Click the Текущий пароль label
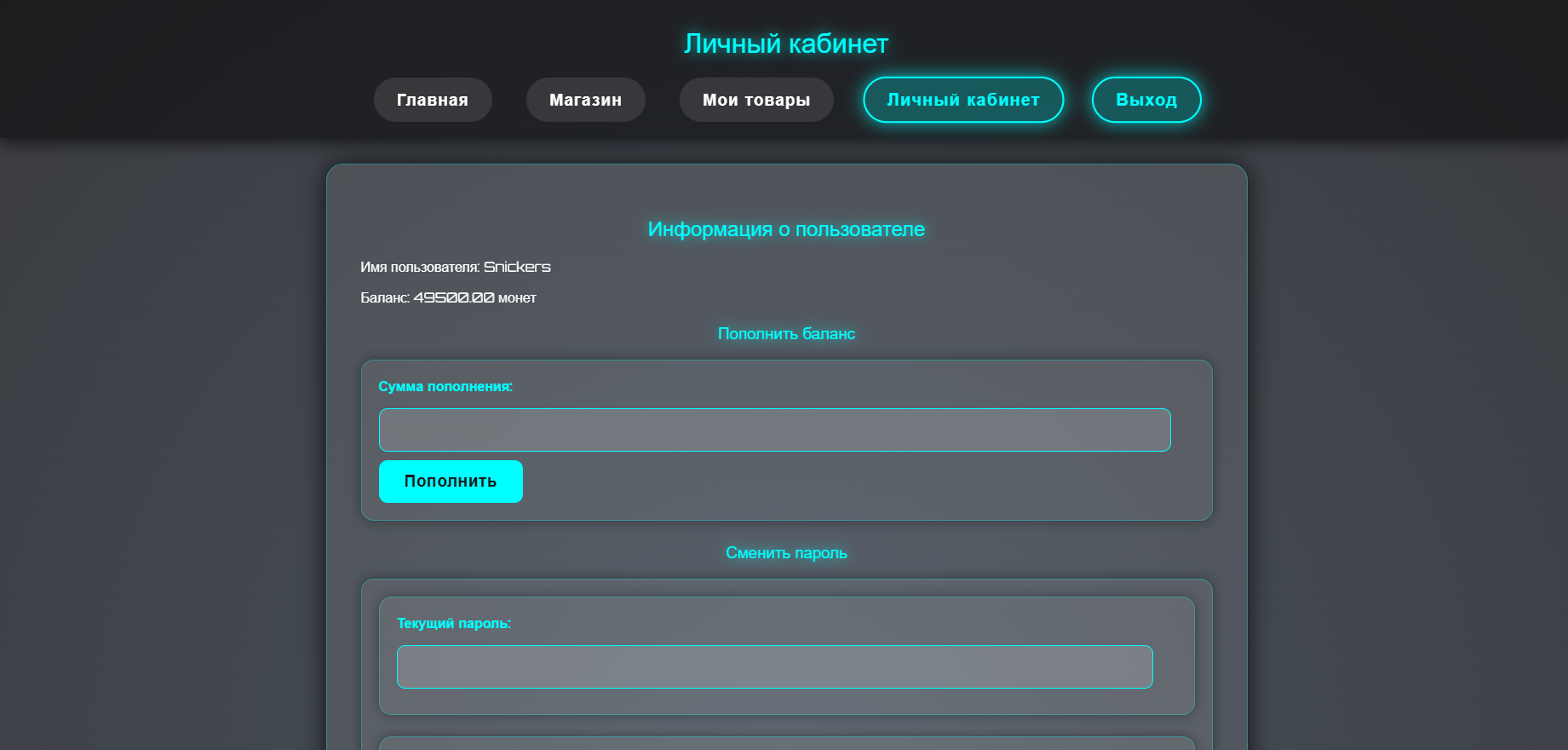 click(x=453, y=624)
